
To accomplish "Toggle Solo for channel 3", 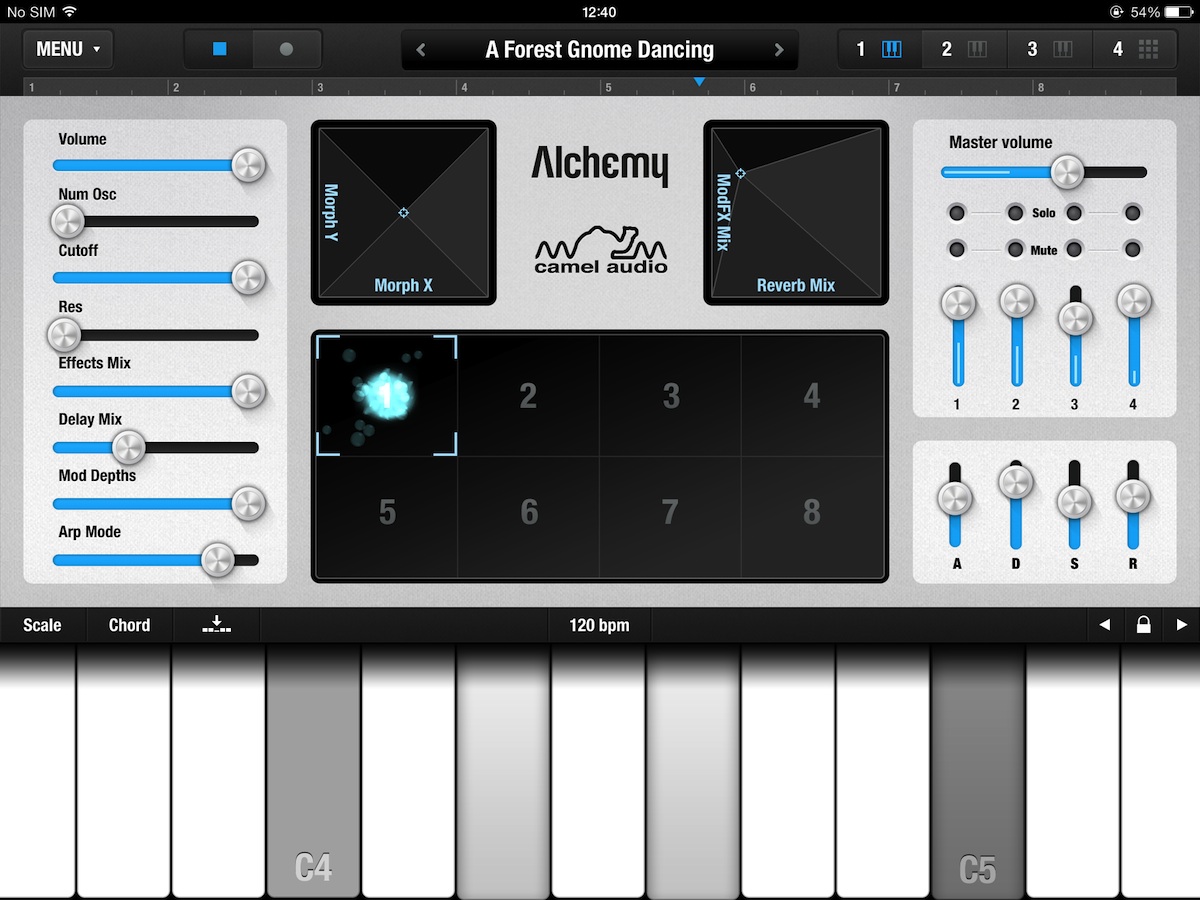I will [x=1075, y=212].
